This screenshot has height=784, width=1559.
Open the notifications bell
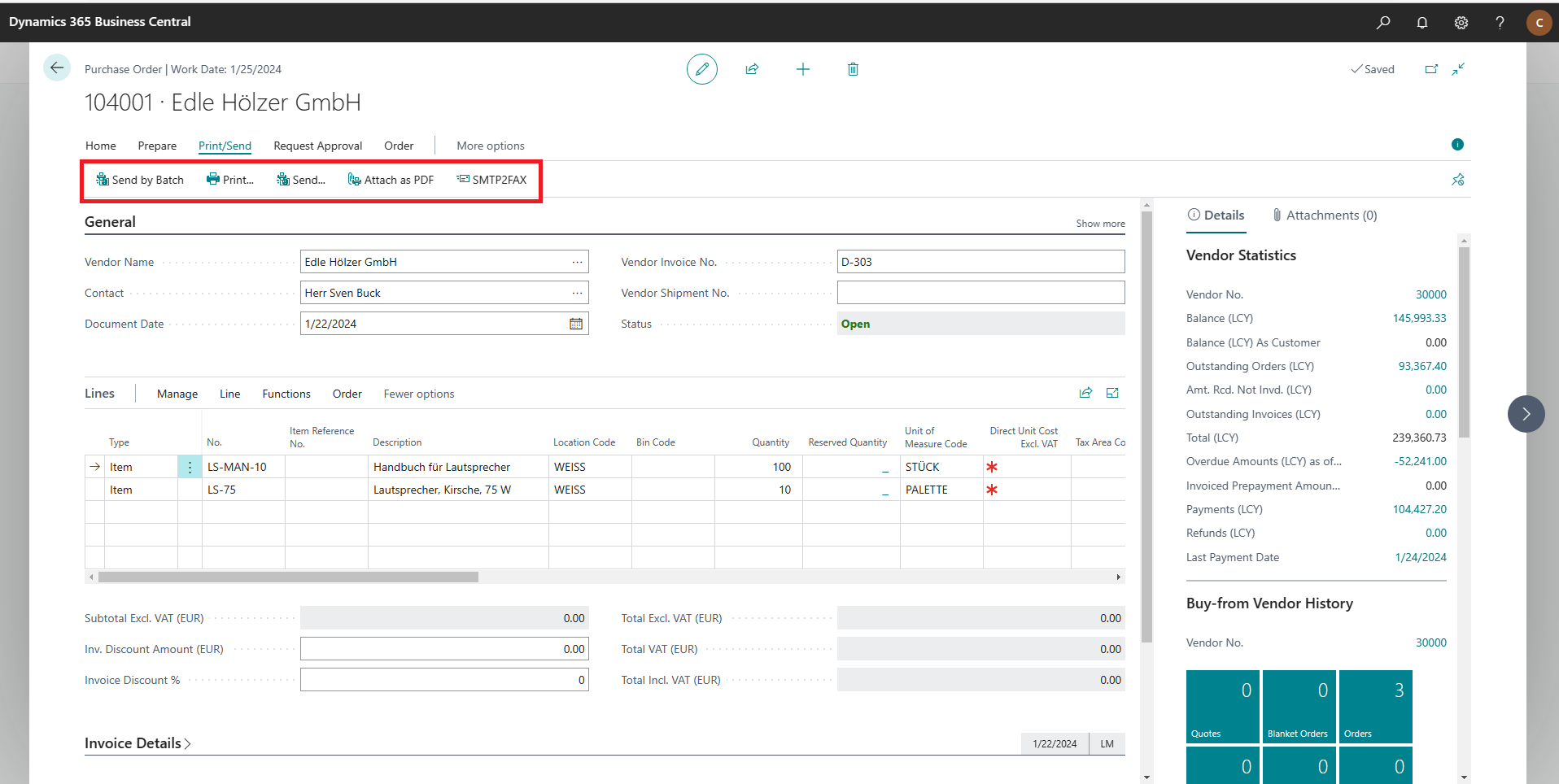(1422, 23)
